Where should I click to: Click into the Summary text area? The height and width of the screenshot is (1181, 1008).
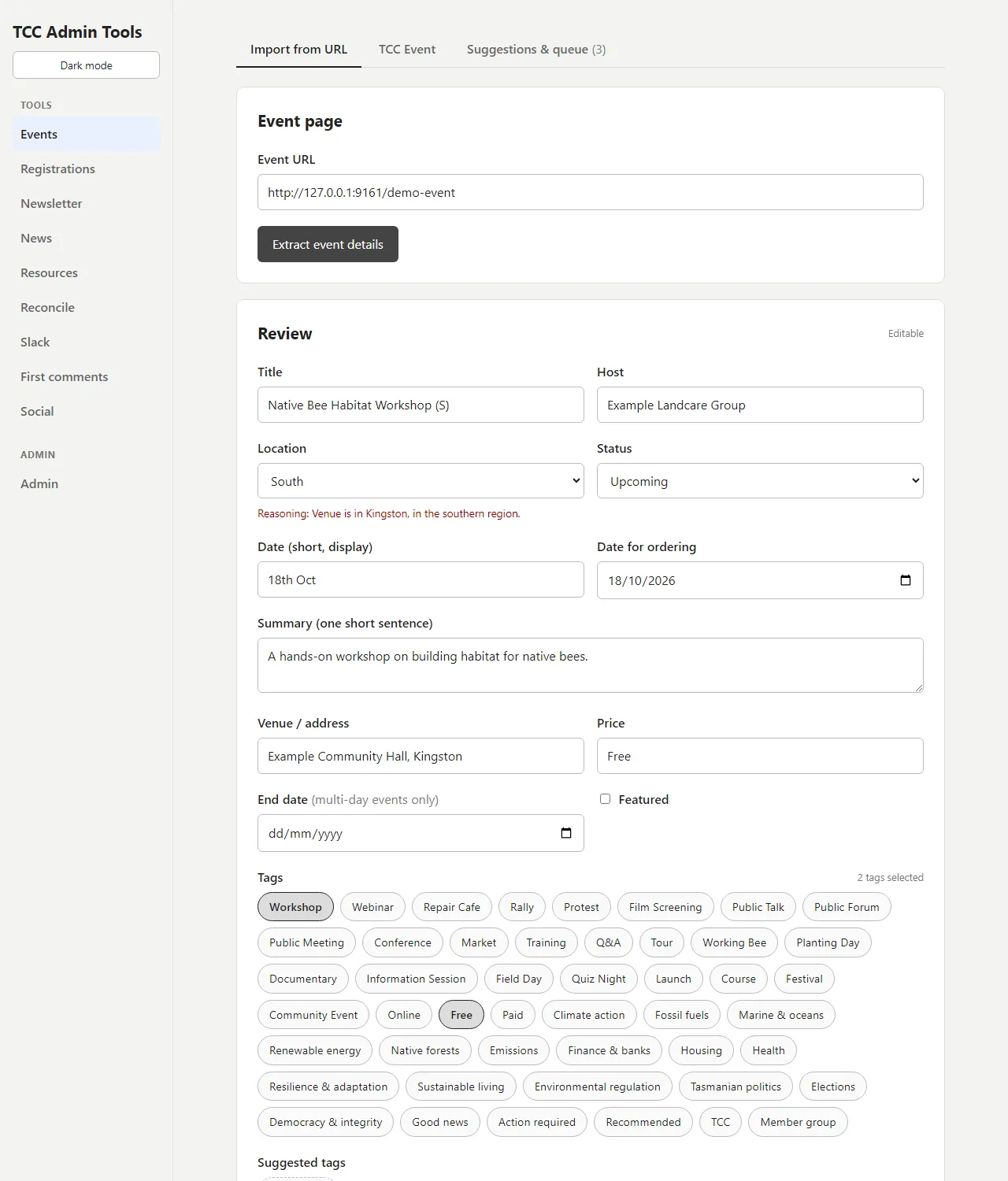point(591,665)
